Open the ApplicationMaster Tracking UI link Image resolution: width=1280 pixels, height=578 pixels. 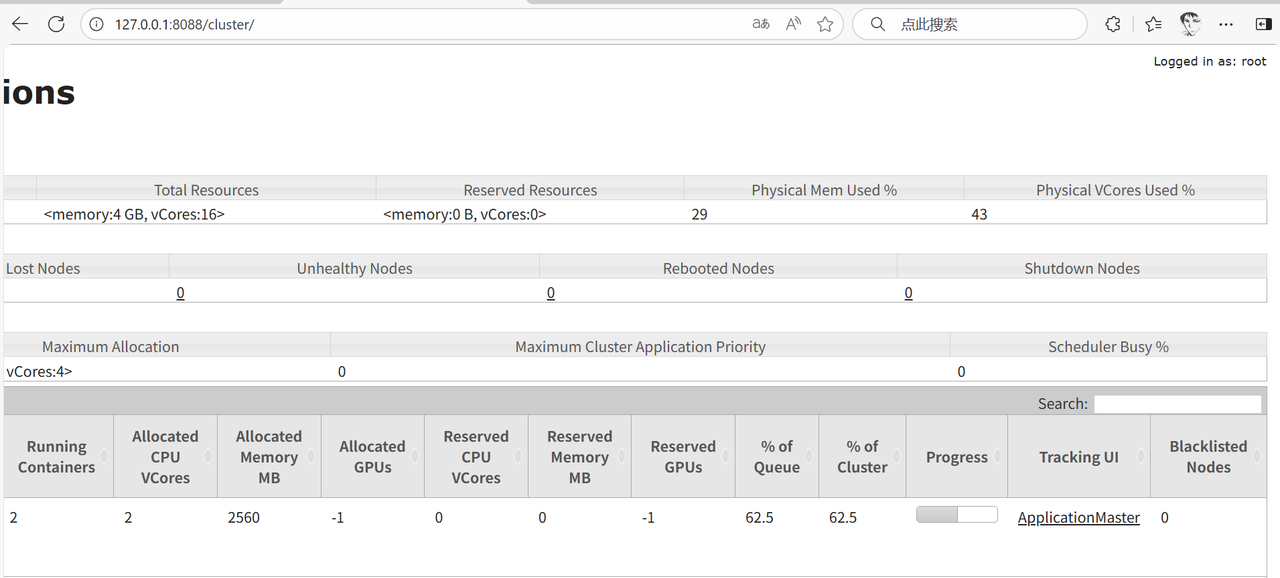tap(1078, 517)
